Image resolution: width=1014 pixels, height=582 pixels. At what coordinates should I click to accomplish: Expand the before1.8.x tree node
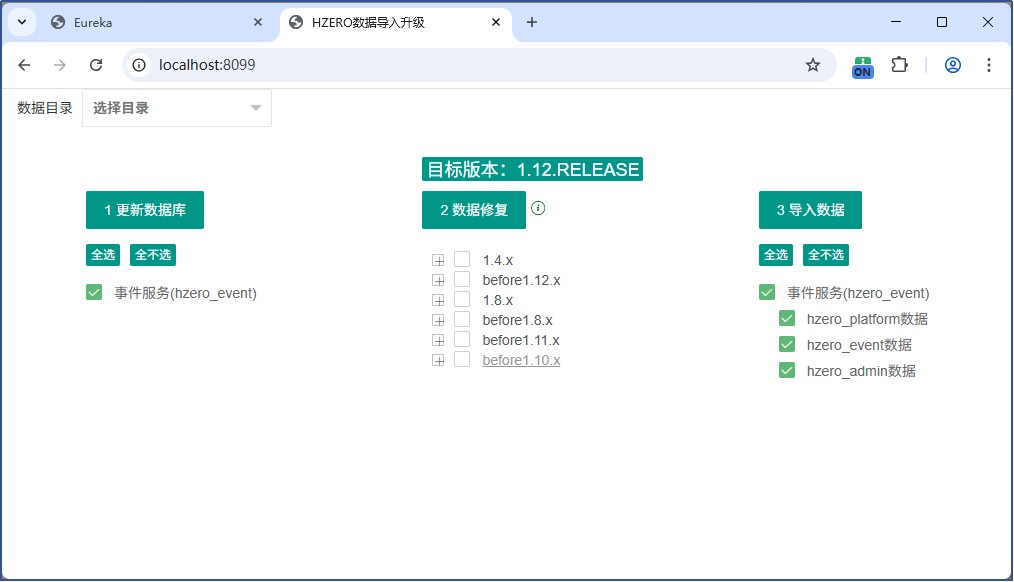click(x=438, y=320)
